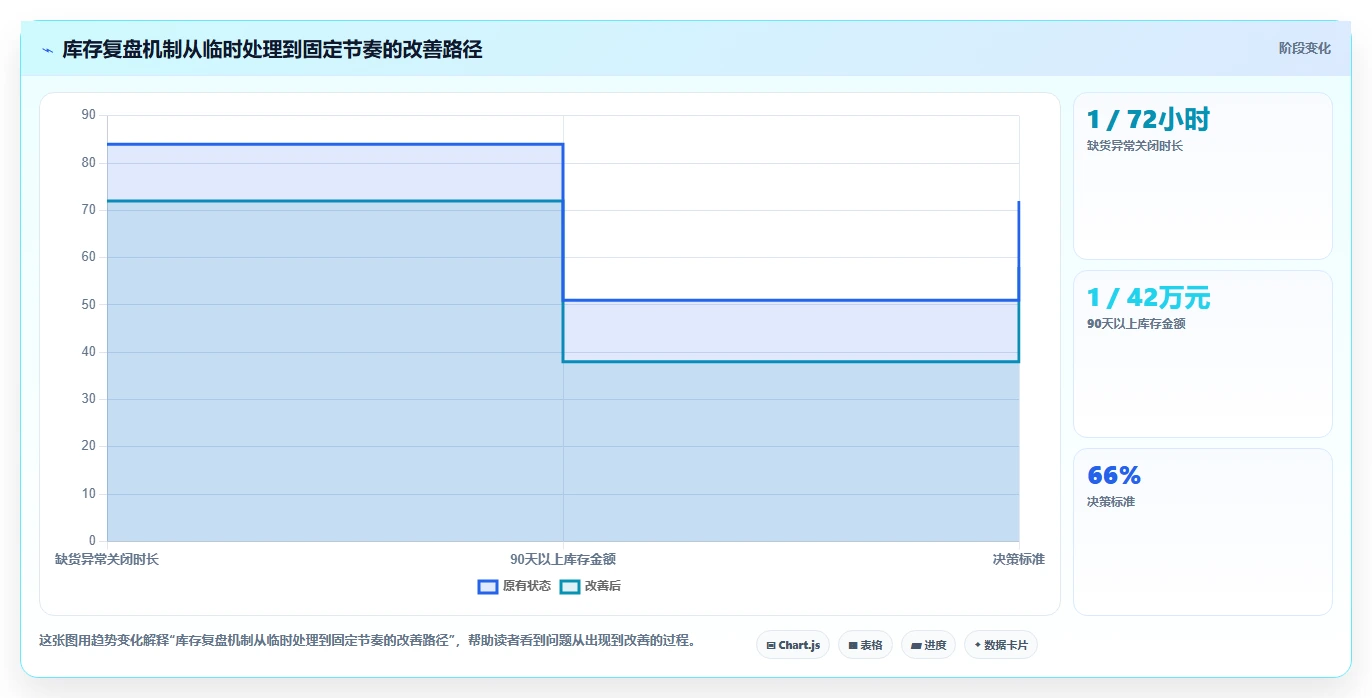Click the title icon beside 库存复盘机制
Image resolution: width=1372 pixels, height=698 pixels.
coord(47,49)
